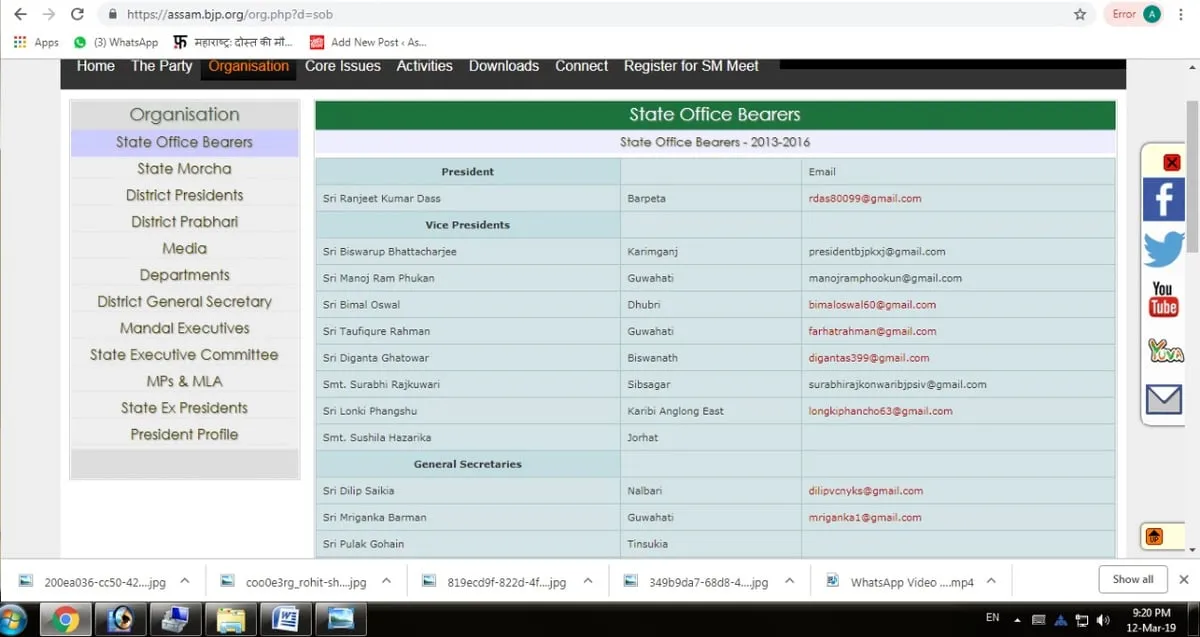Viewport: 1200px width, 637px height.
Task: Open the Apps grid in bookmarks bar
Action: 36,42
